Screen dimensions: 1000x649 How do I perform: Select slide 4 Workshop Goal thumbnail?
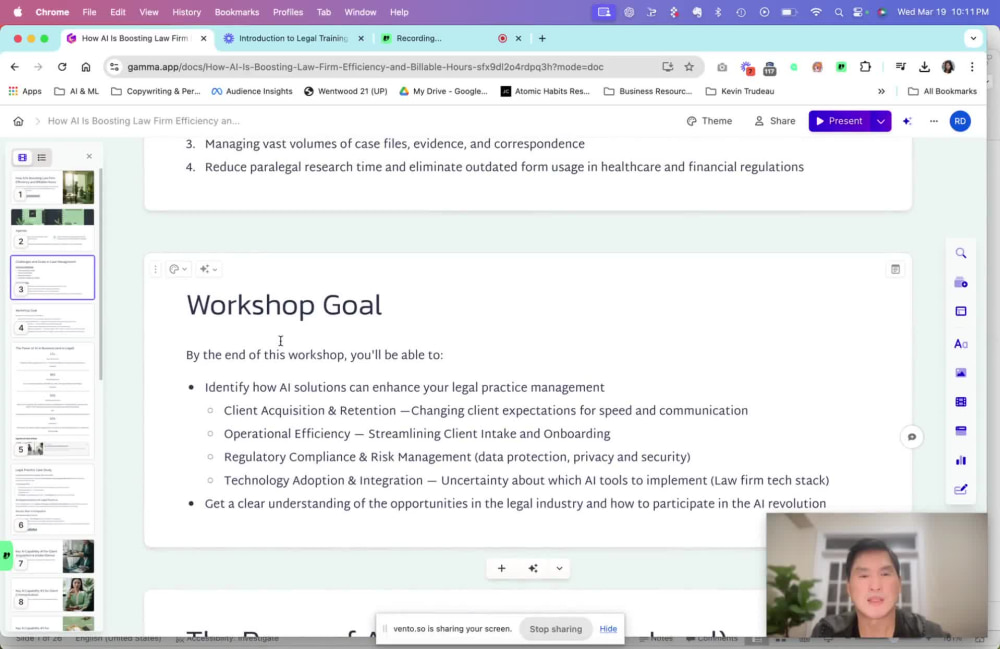pyautogui.click(x=52, y=321)
